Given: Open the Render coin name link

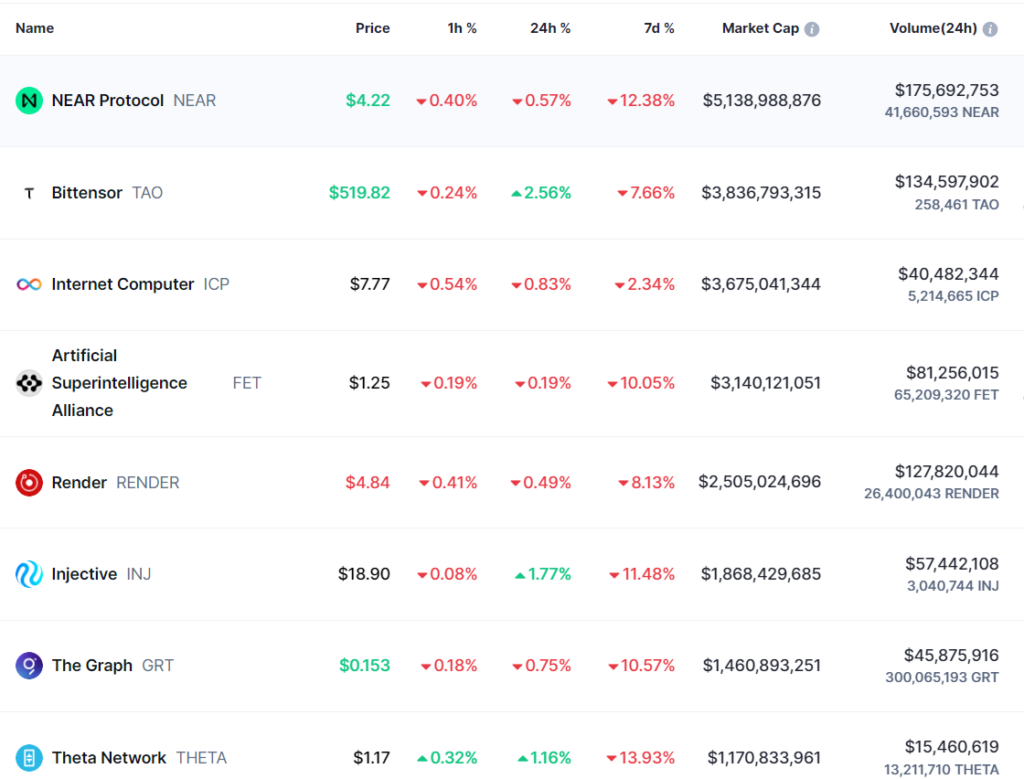Looking at the screenshot, I should point(79,483).
